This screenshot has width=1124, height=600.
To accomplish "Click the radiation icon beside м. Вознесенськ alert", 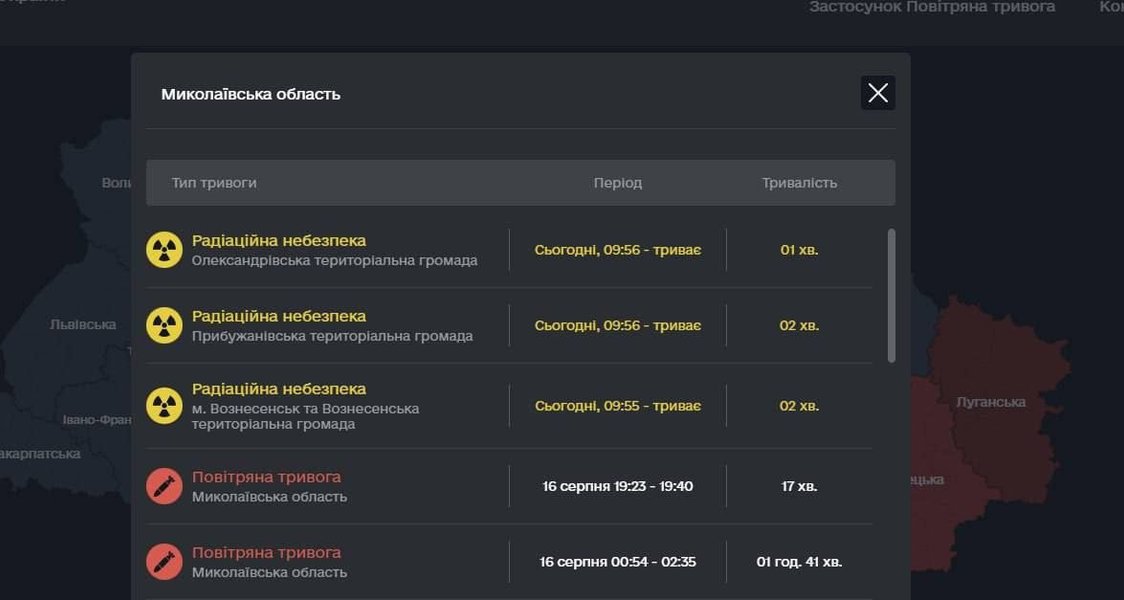I will pos(164,405).
